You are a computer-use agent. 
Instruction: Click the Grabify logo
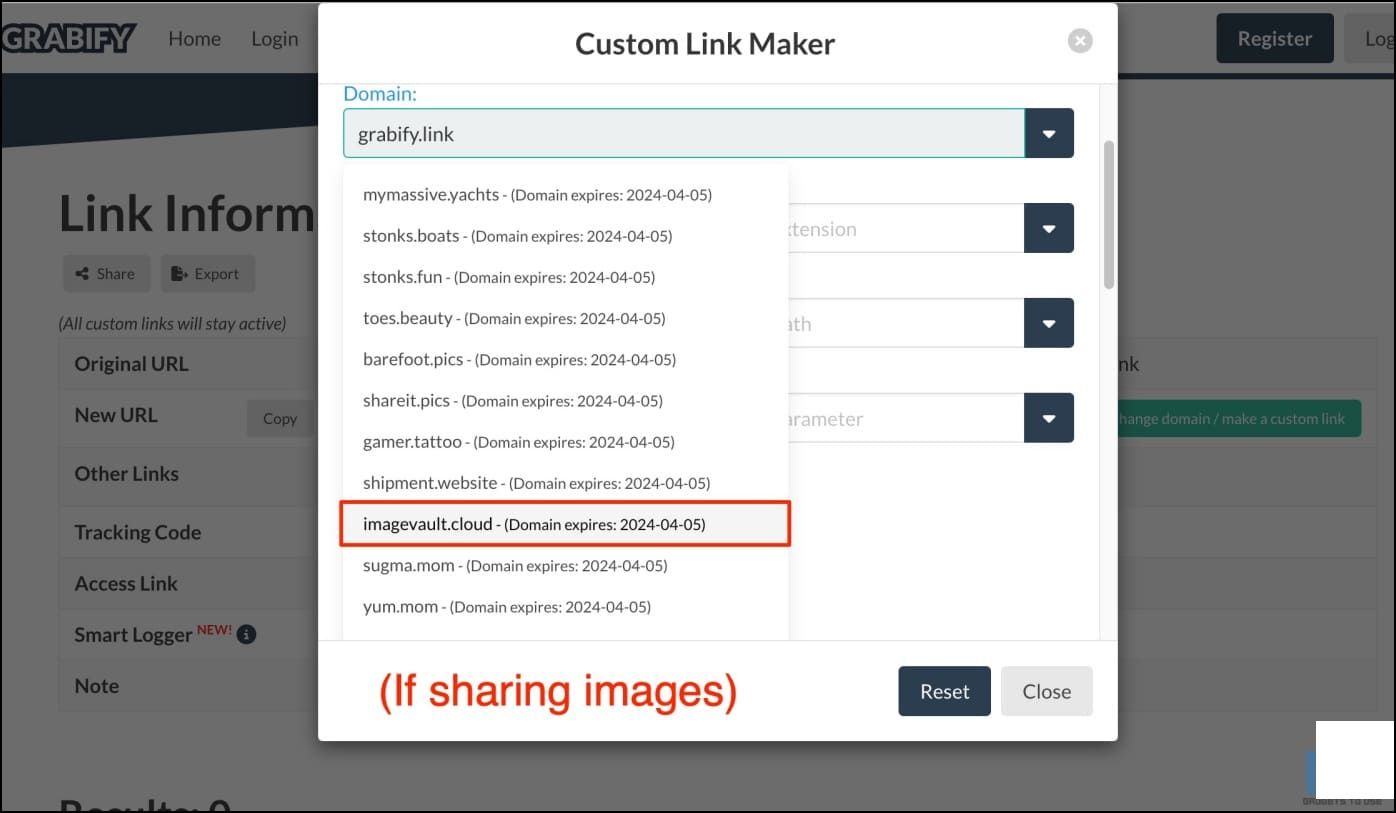pyautogui.click(x=68, y=39)
